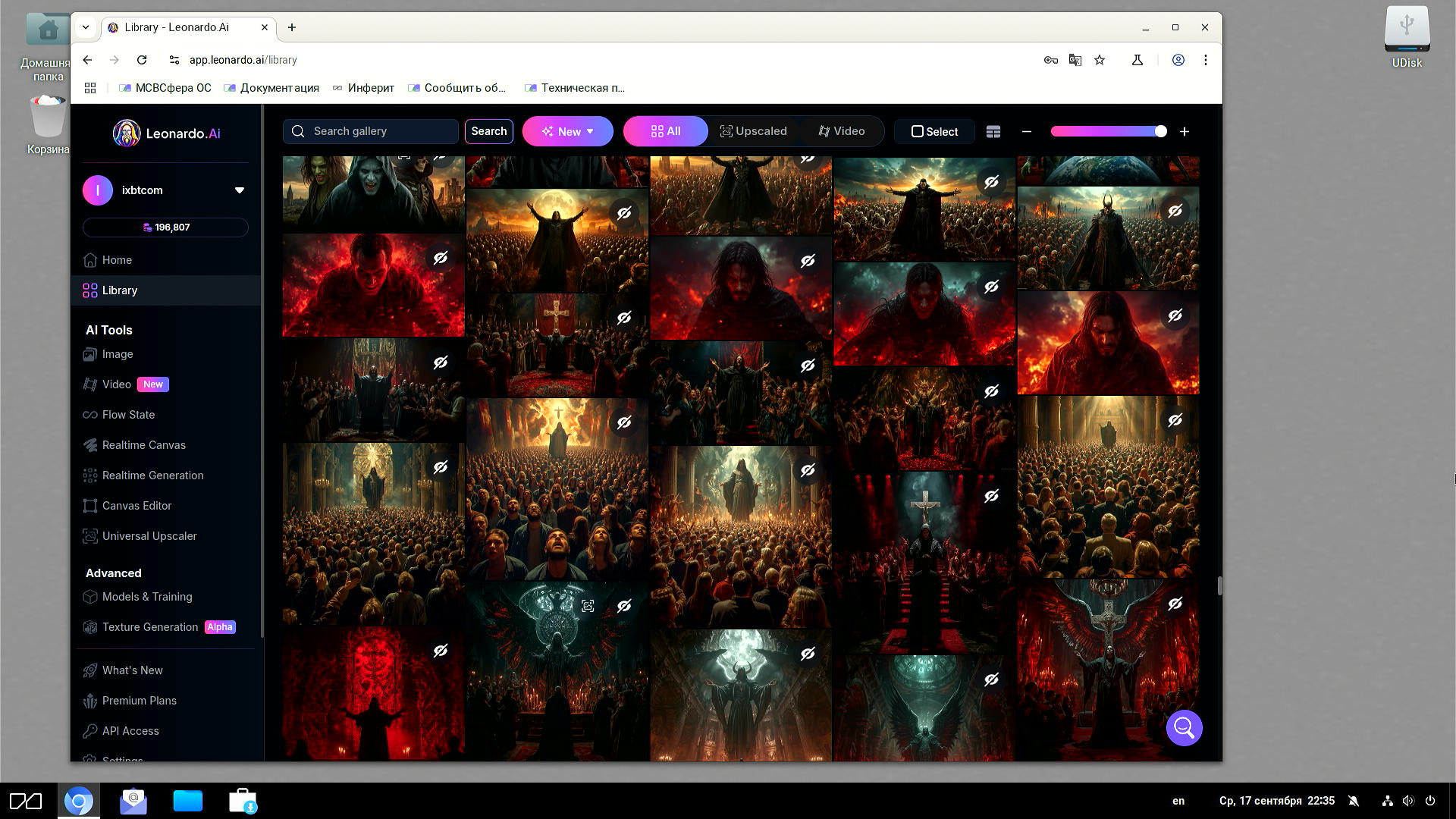The image size is (1456, 819).
Task: Open Universal Upscaler tool
Action: click(149, 536)
